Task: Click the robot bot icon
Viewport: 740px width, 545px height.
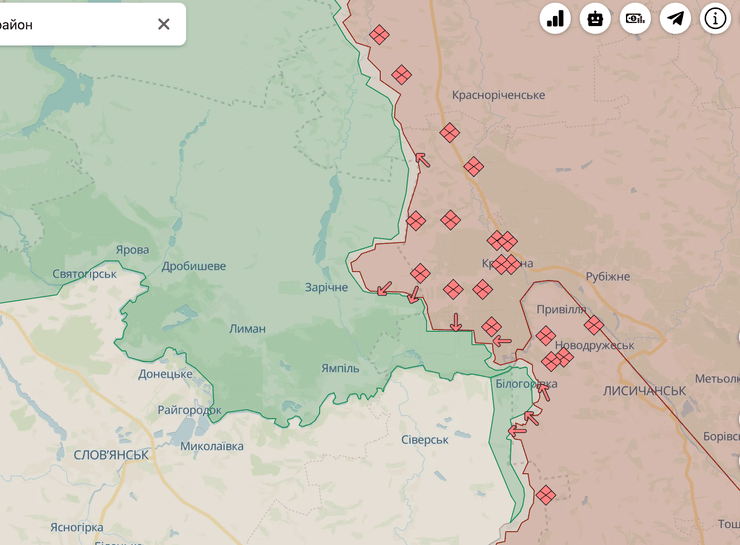Action: (596, 18)
